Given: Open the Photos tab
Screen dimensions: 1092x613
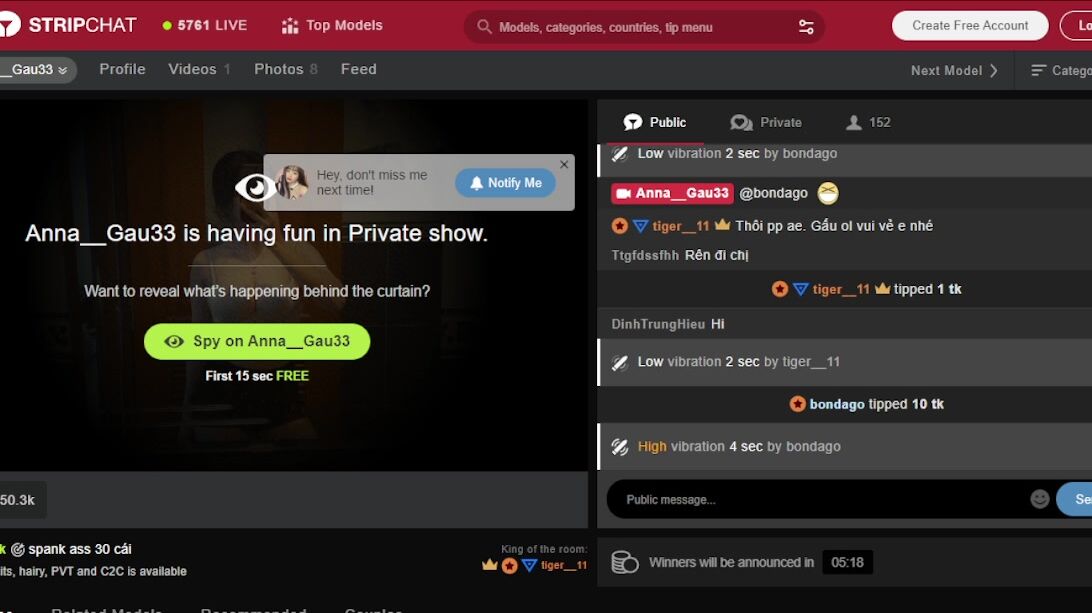Looking at the screenshot, I should coord(286,69).
